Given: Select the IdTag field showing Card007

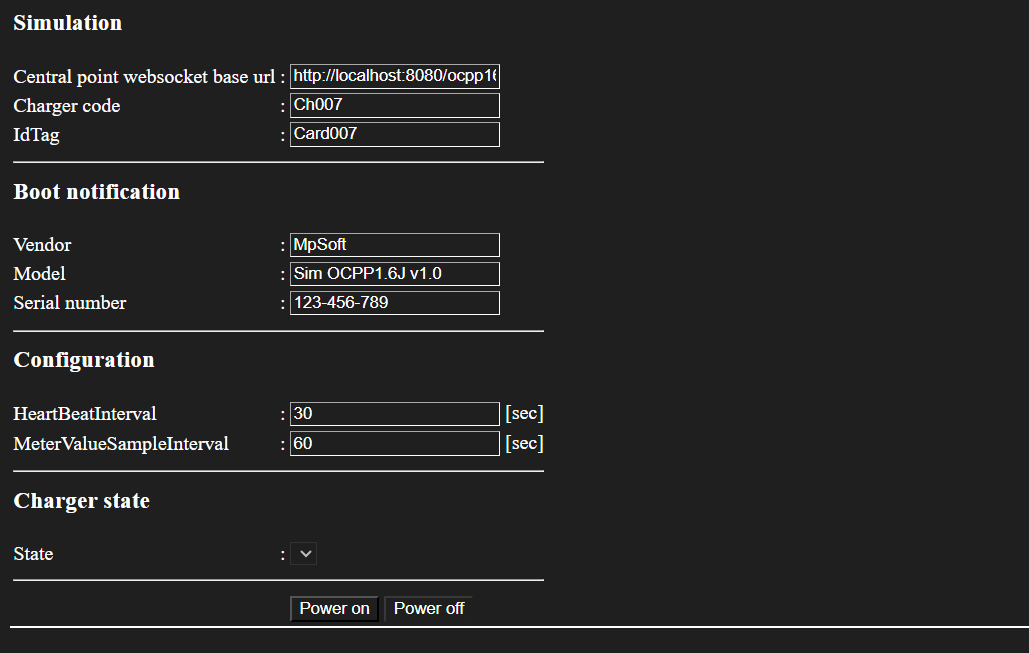Looking at the screenshot, I should click(x=394, y=135).
